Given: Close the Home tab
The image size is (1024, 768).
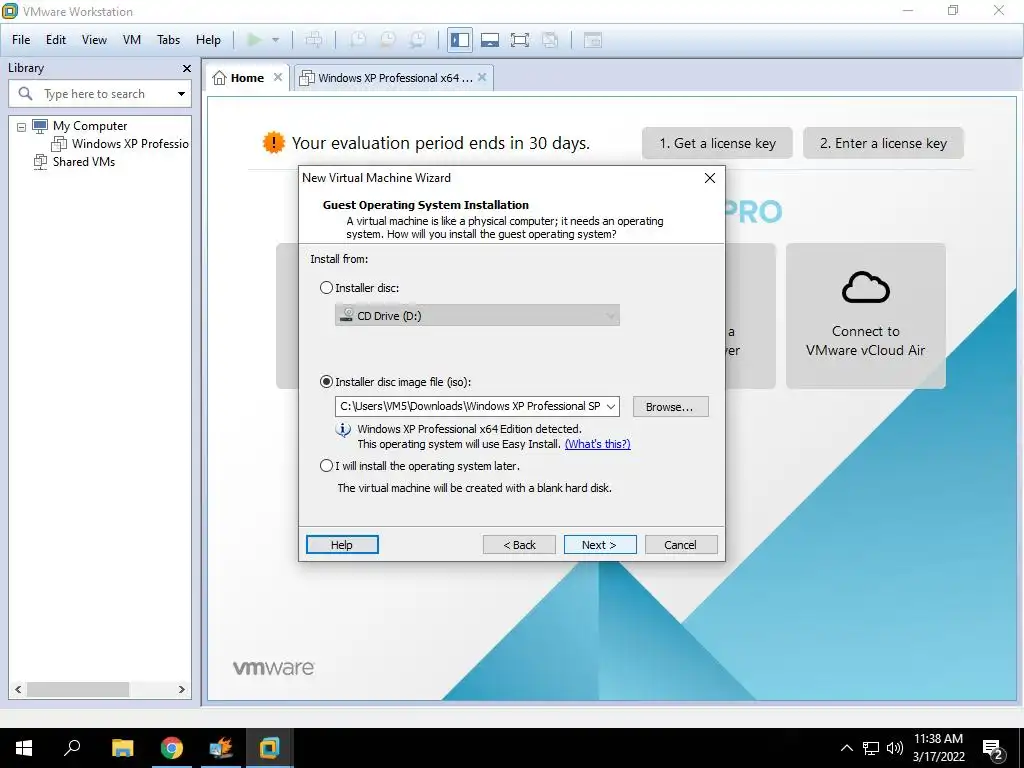Looking at the screenshot, I should click(x=278, y=77).
